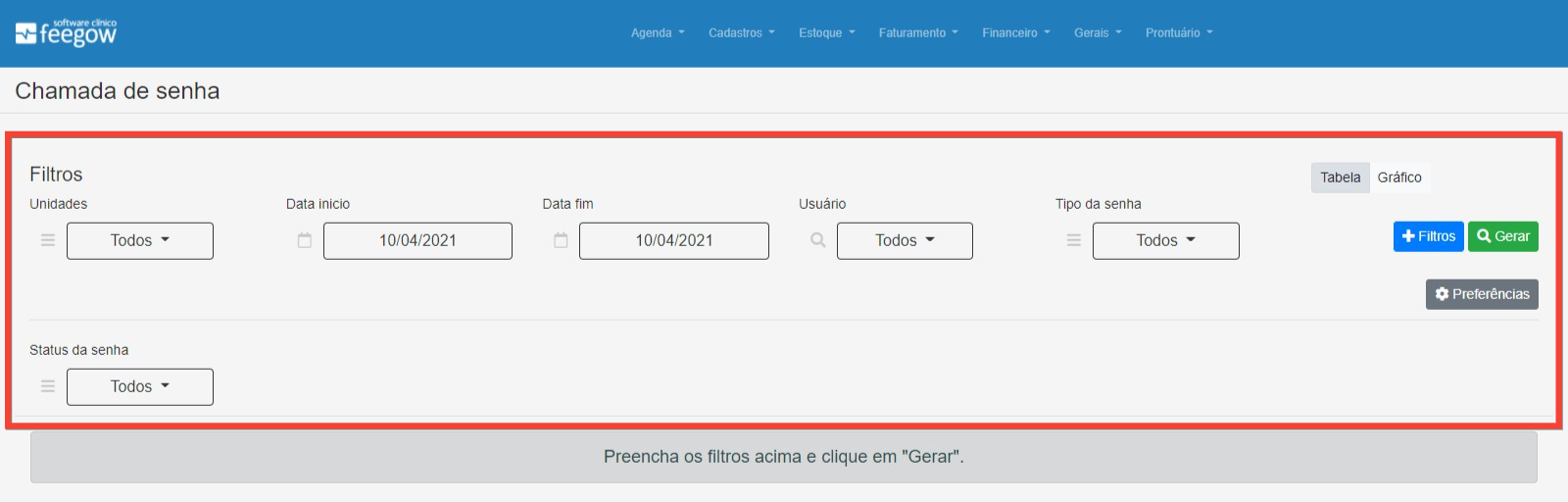
Task: Open the Cadastros menu
Action: tap(742, 32)
